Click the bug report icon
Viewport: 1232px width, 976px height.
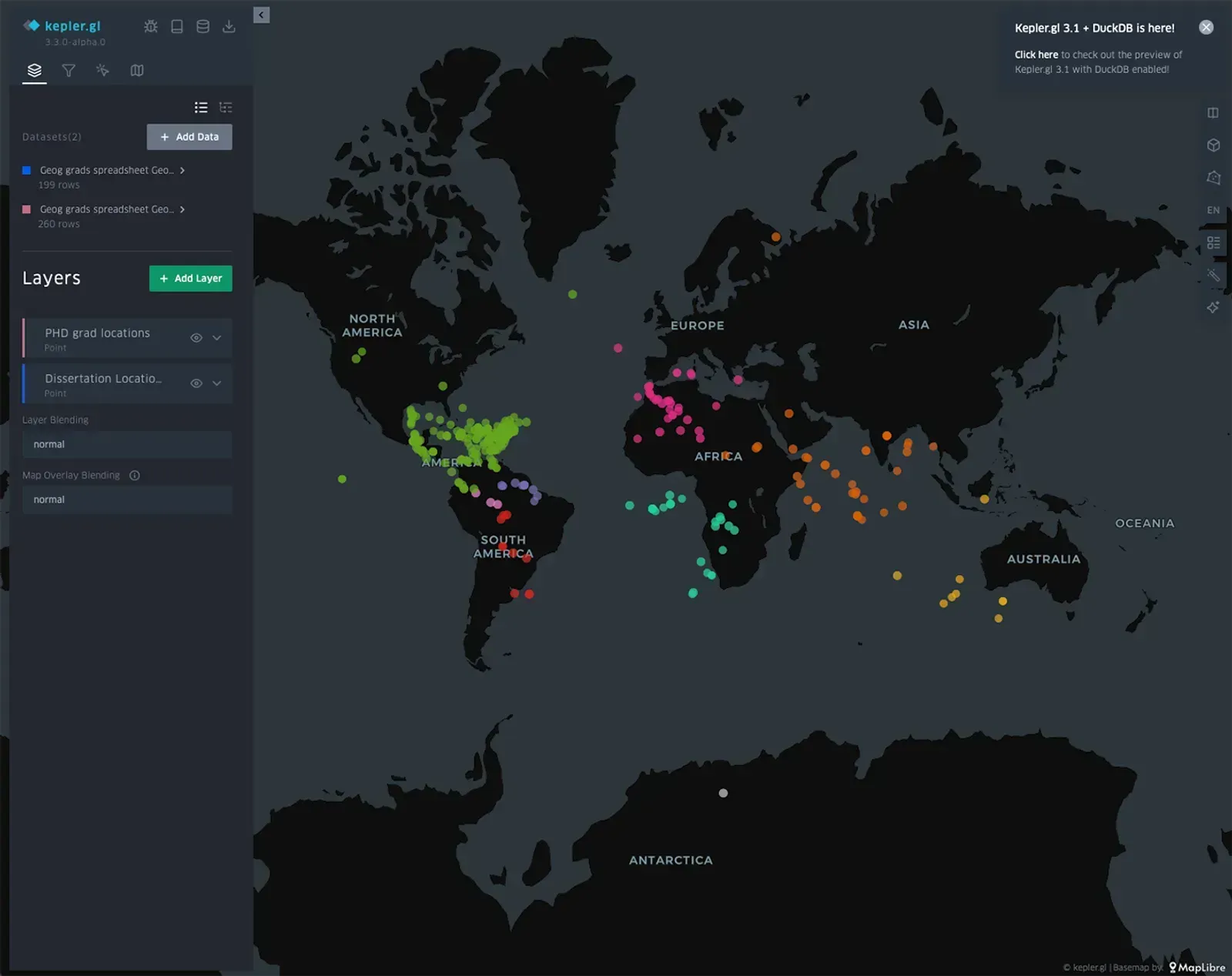point(151,26)
